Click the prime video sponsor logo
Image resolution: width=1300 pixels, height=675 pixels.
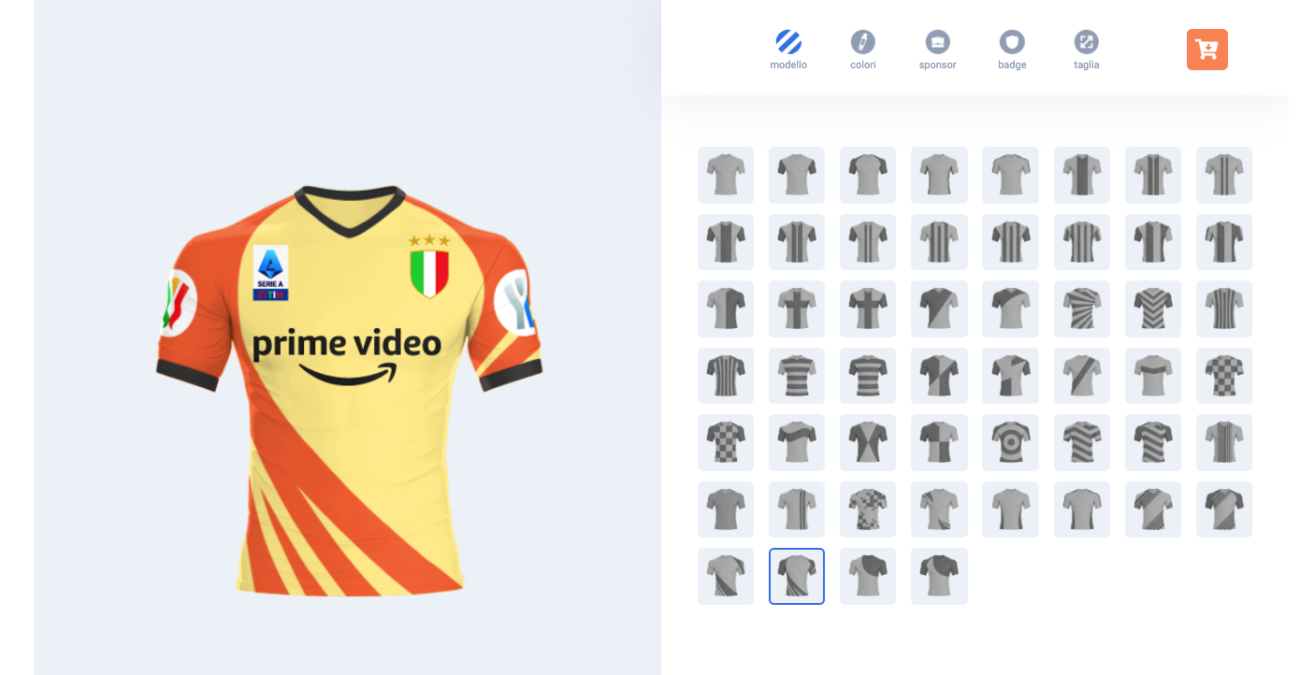(346, 358)
